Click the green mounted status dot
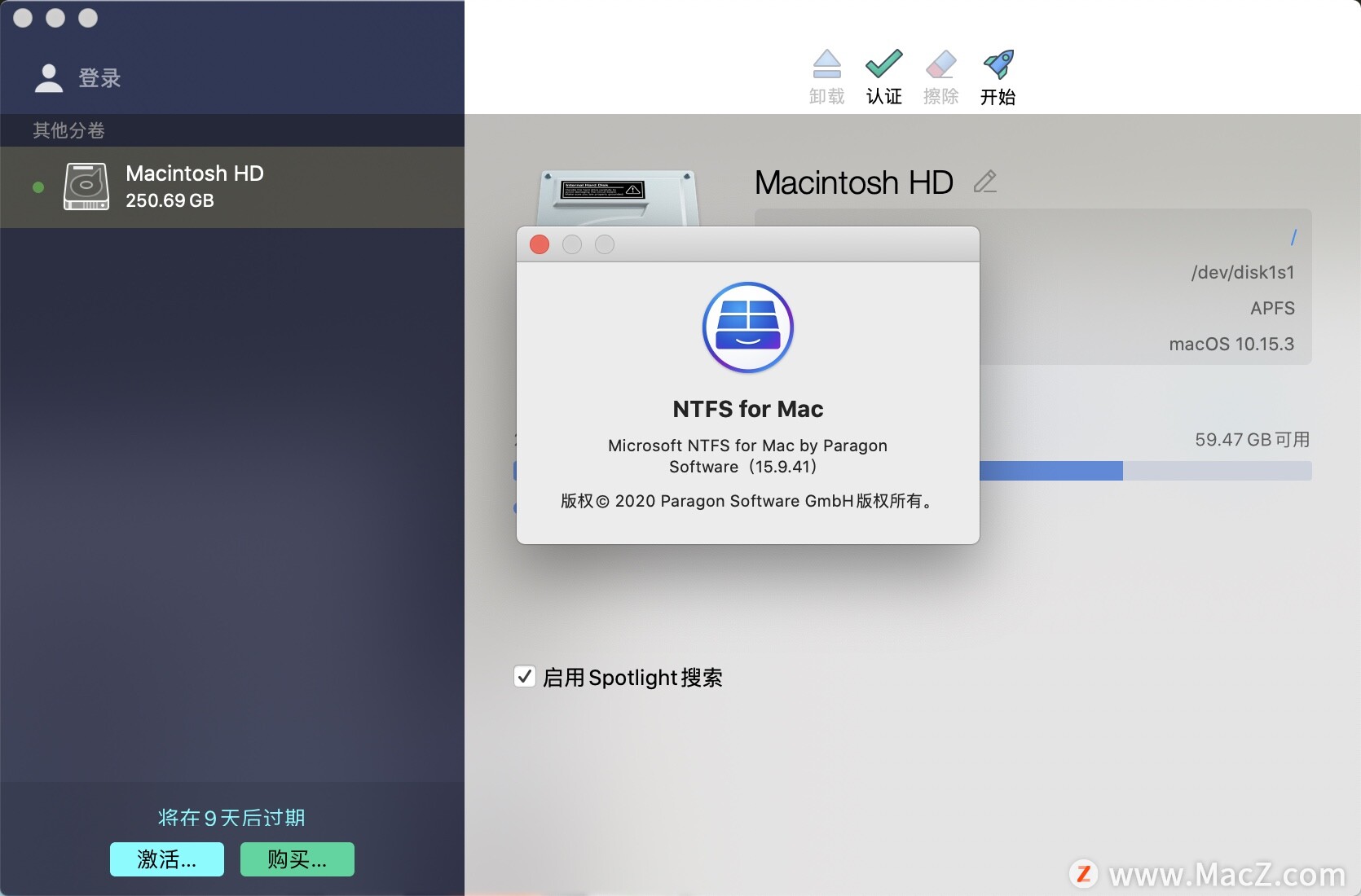 click(37, 187)
